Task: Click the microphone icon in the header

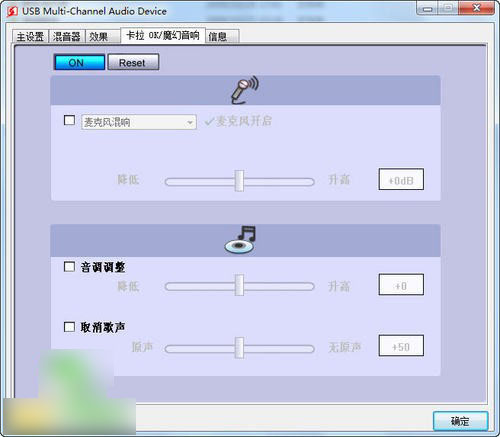Action: coord(245,90)
